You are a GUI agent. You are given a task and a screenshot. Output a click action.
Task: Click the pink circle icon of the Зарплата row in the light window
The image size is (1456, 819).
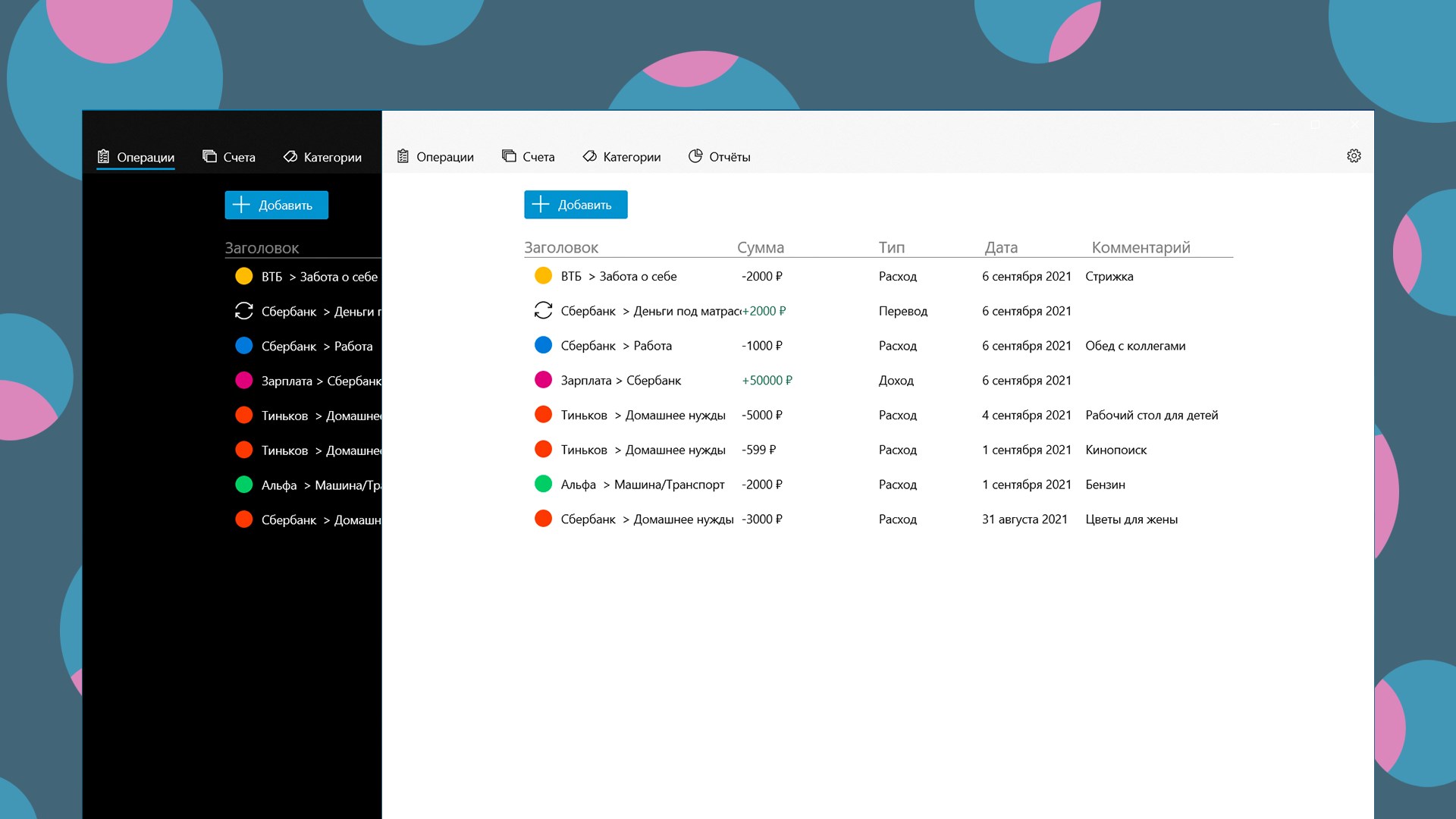click(543, 380)
